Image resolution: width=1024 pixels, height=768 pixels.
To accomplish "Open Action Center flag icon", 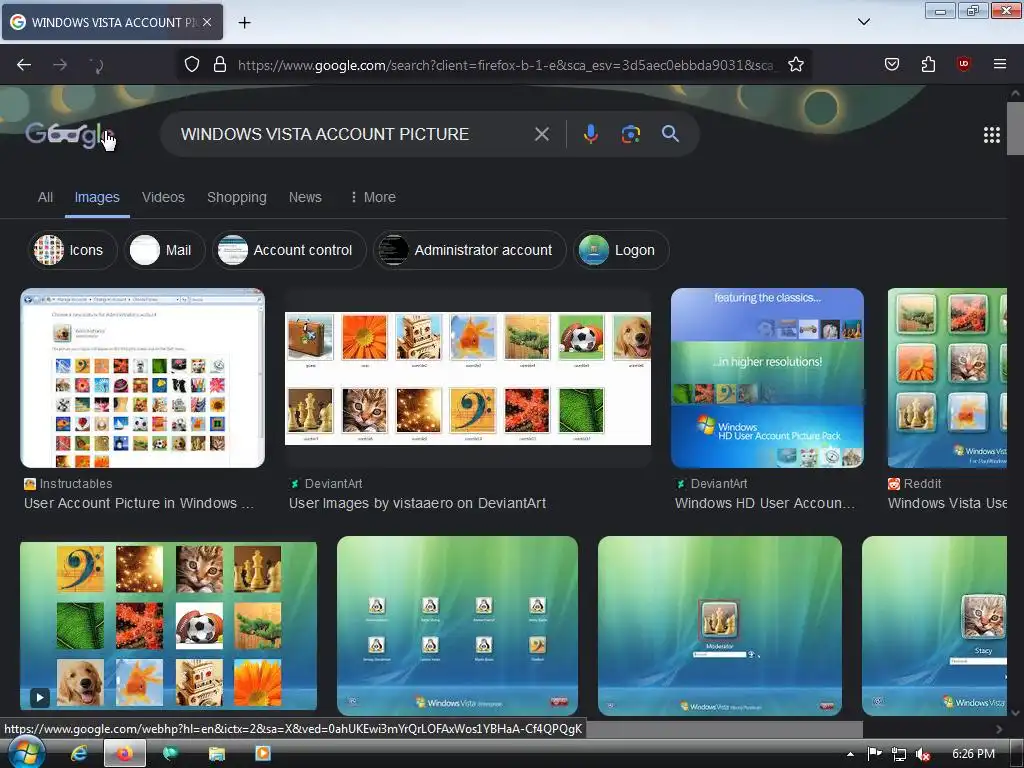I will tap(874, 754).
